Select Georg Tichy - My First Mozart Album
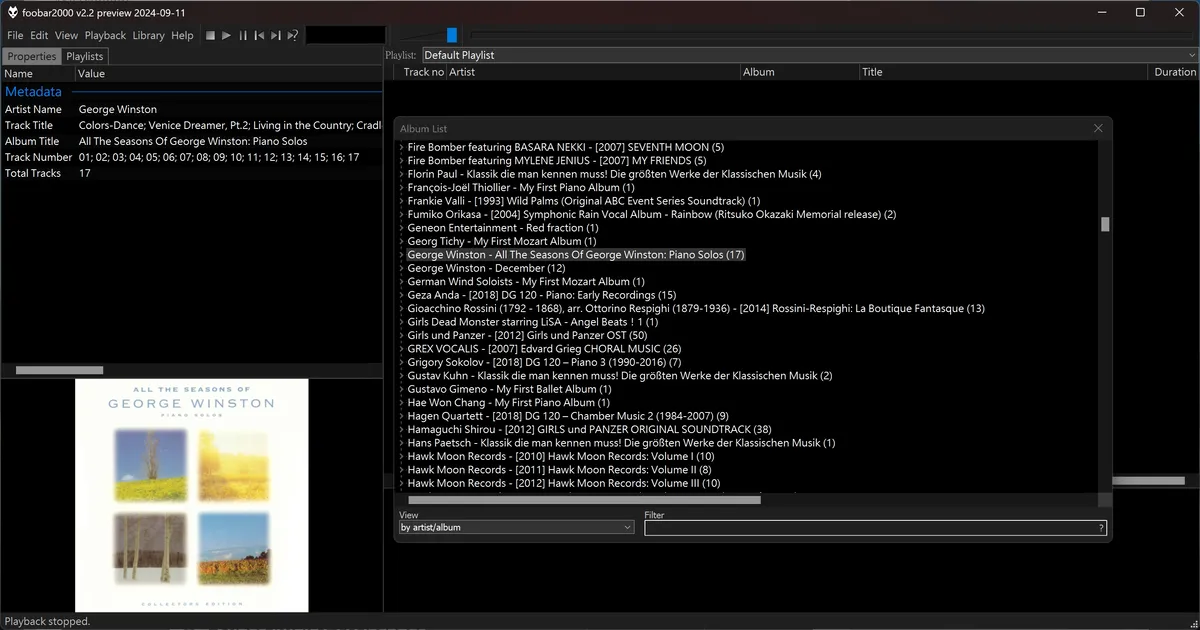Image resolution: width=1200 pixels, height=630 pixels. point(502,241)
